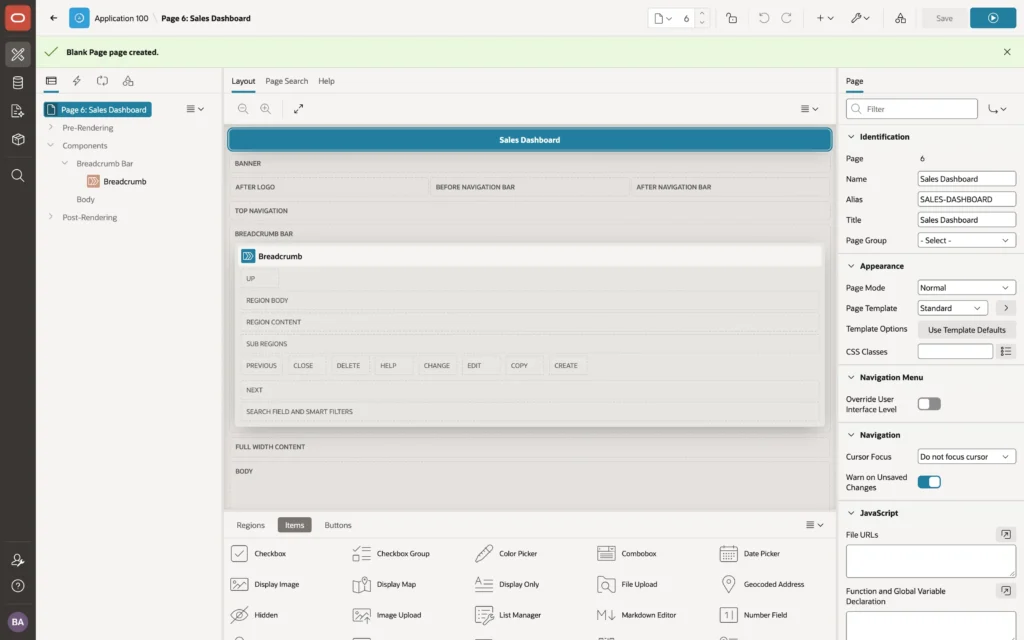
Task: Open Function and Global Variable editor icon
Action: pyautogui.click(x=1006, y=591)
